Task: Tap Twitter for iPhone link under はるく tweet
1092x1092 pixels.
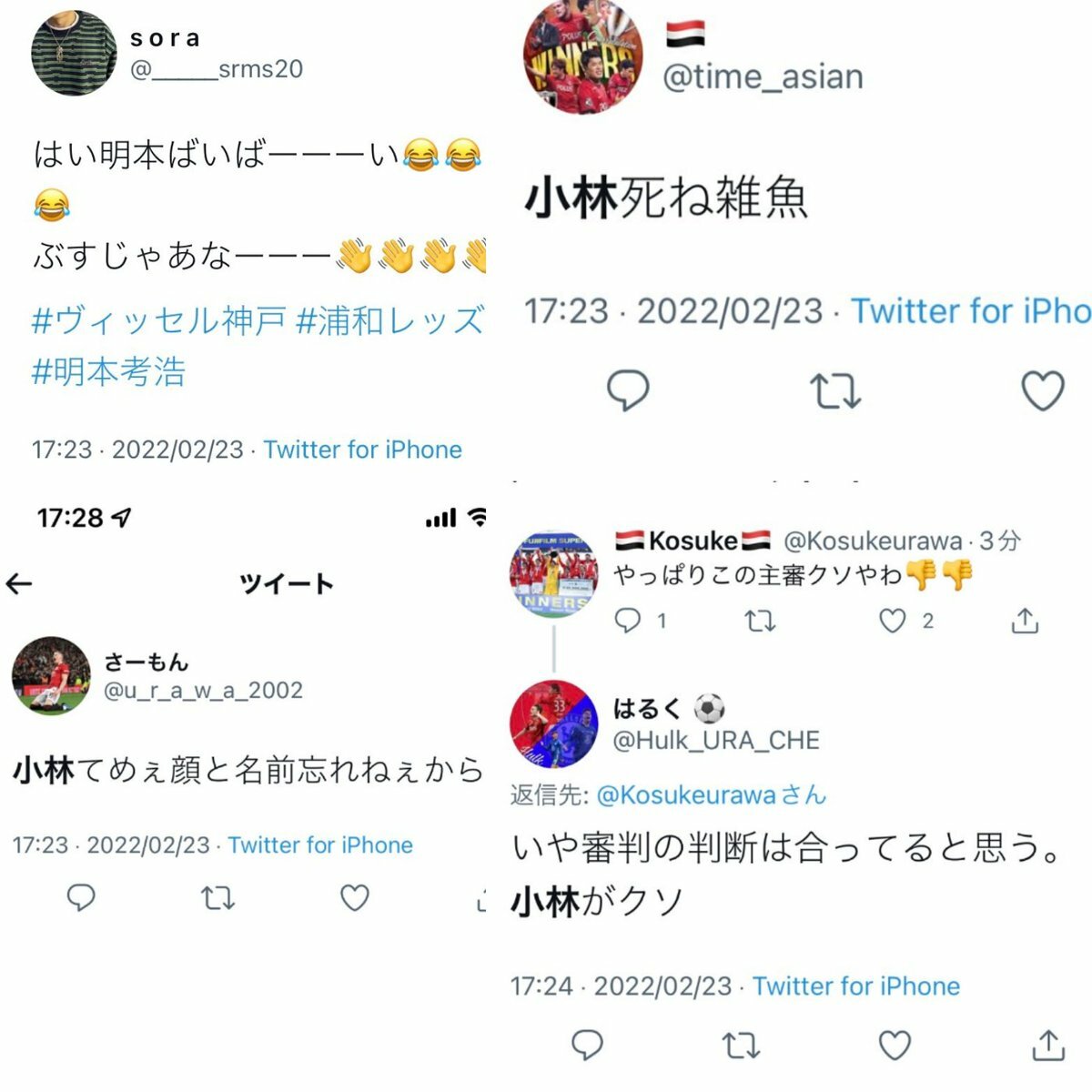Action: point(856,986)
